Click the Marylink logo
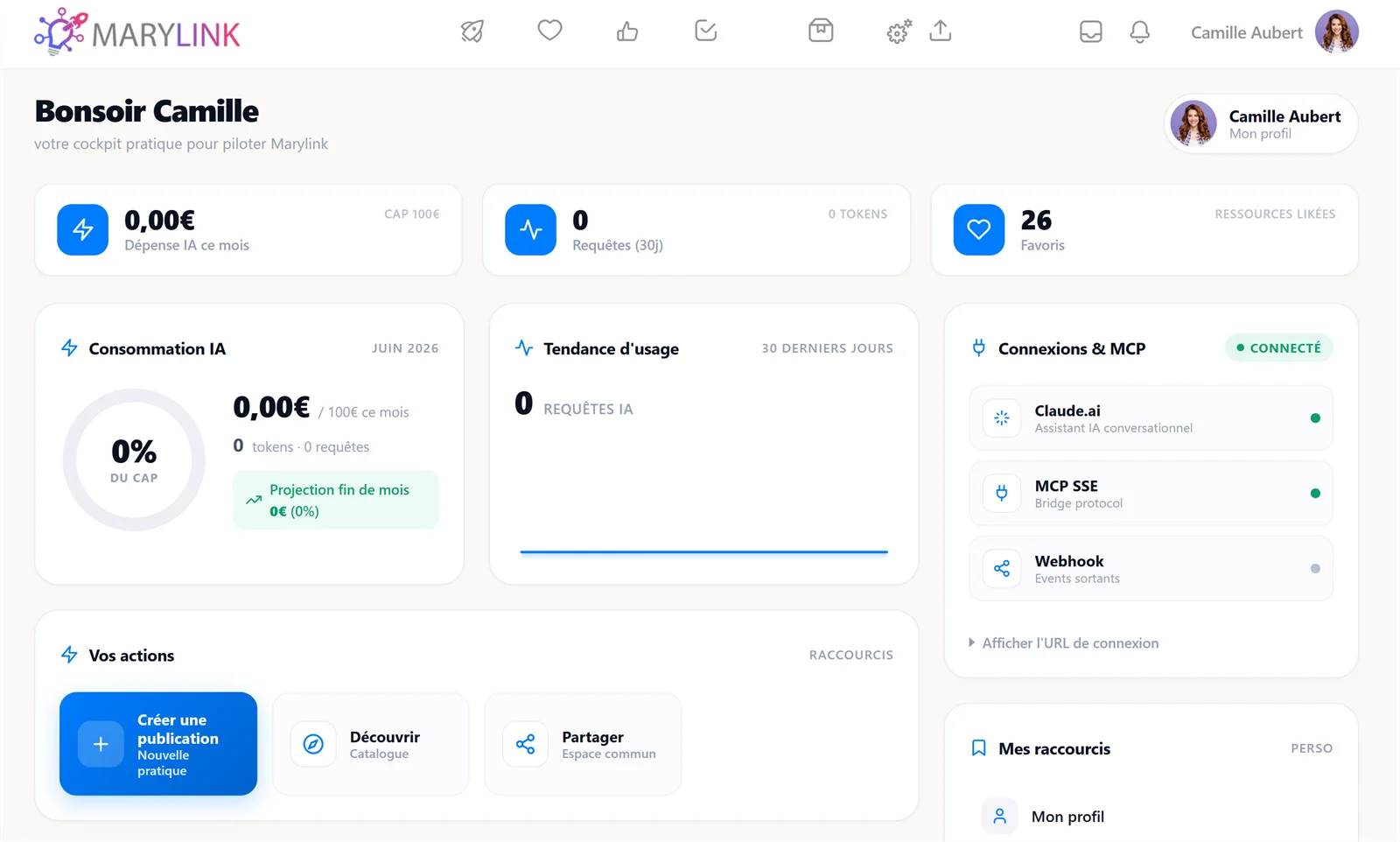 click(137, 32)
